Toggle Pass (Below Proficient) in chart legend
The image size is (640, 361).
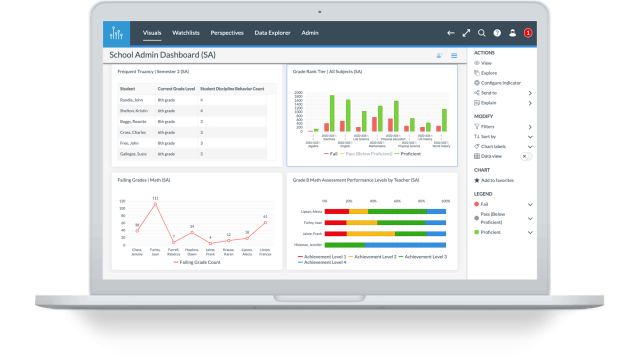[366, 154]
